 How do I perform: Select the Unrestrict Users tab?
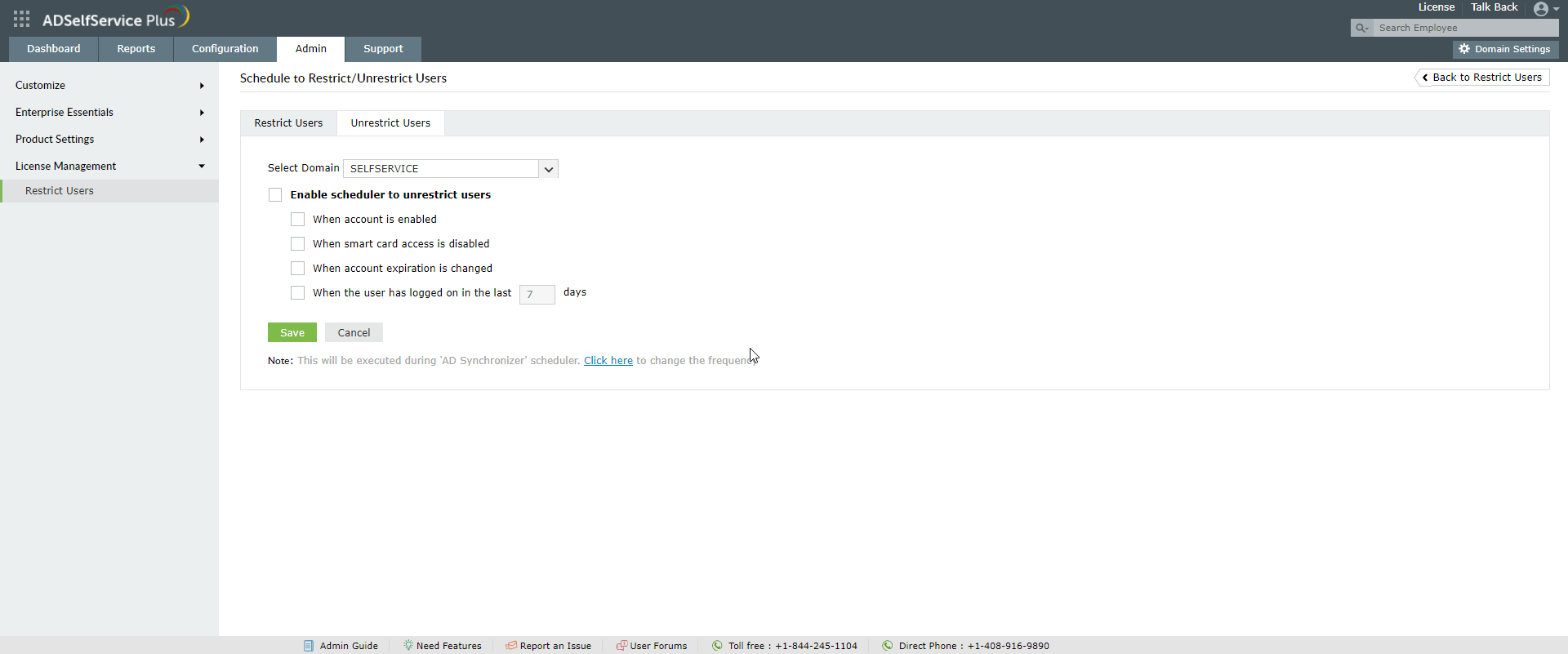point(390,123)
